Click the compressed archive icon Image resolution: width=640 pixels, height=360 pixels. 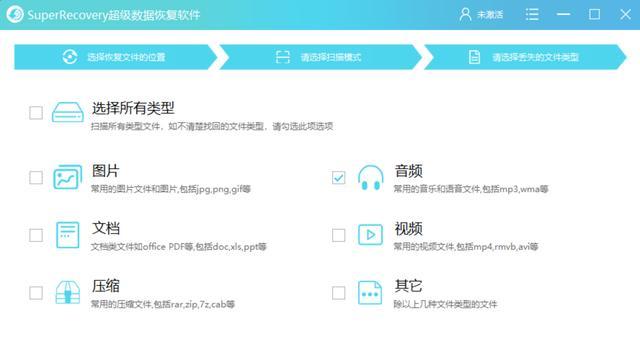pos(67,292)
